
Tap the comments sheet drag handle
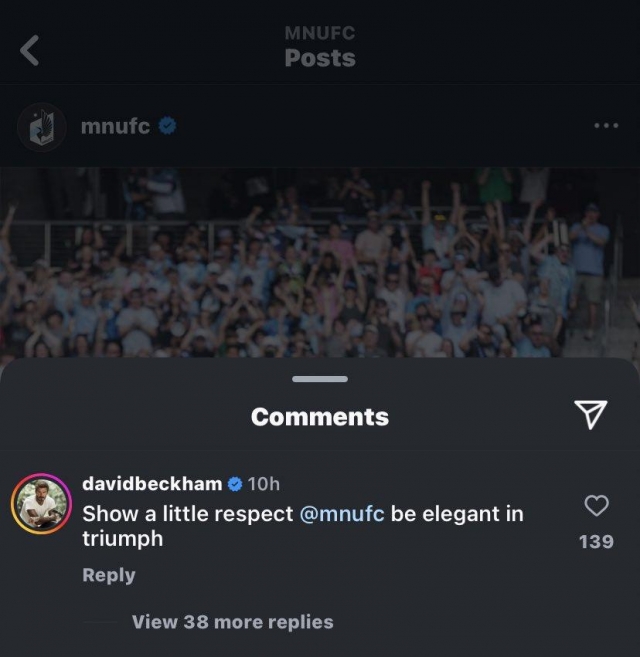pyautogui.click(x=320, y=379)
